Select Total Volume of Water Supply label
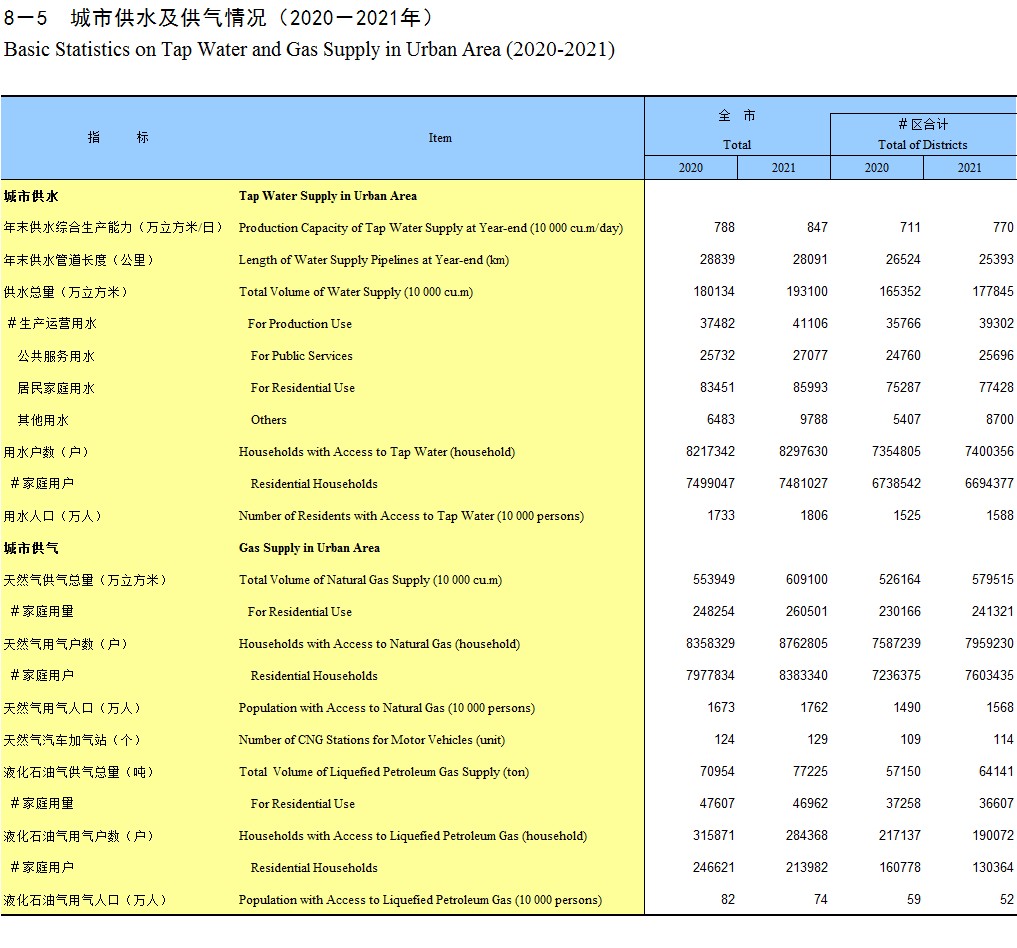The width and height of the screenshot is (1017, 948). pyautogui.click(x=355, y=292)
